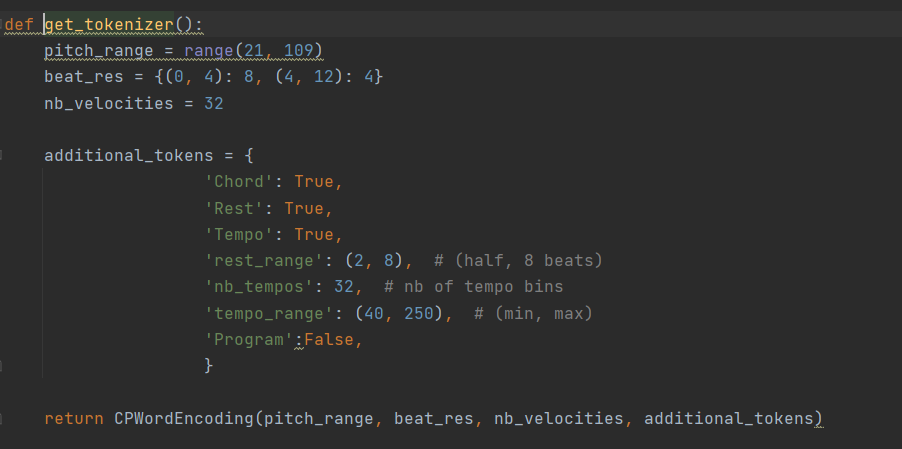The height and width of the screenshot is (449, 902).
Task: Click beat_res in its assignment line
Action: coord(84,76)
